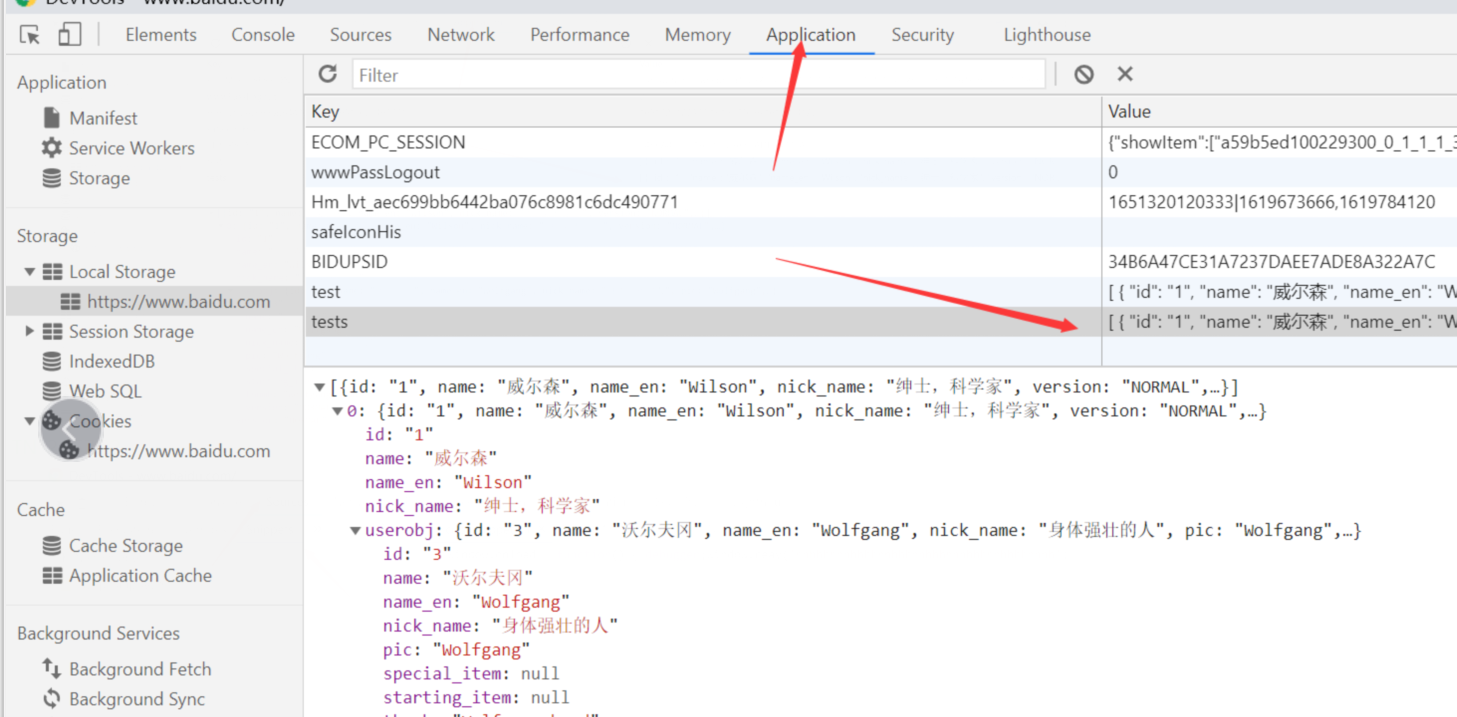Click the Background Fetch arrows icon
Image resolution: width=1457 pixels, height=717 pixels.
(51, 669)
